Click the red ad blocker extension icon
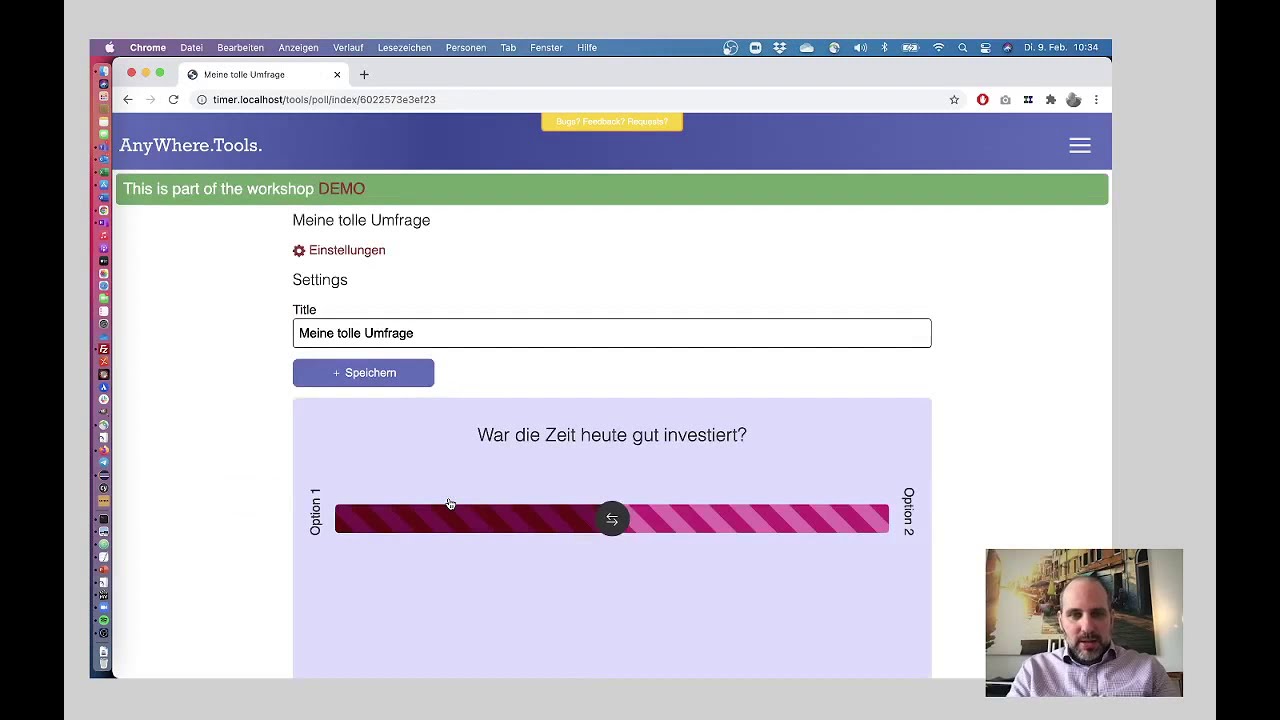1280x720 pixels. click(982, 100)
